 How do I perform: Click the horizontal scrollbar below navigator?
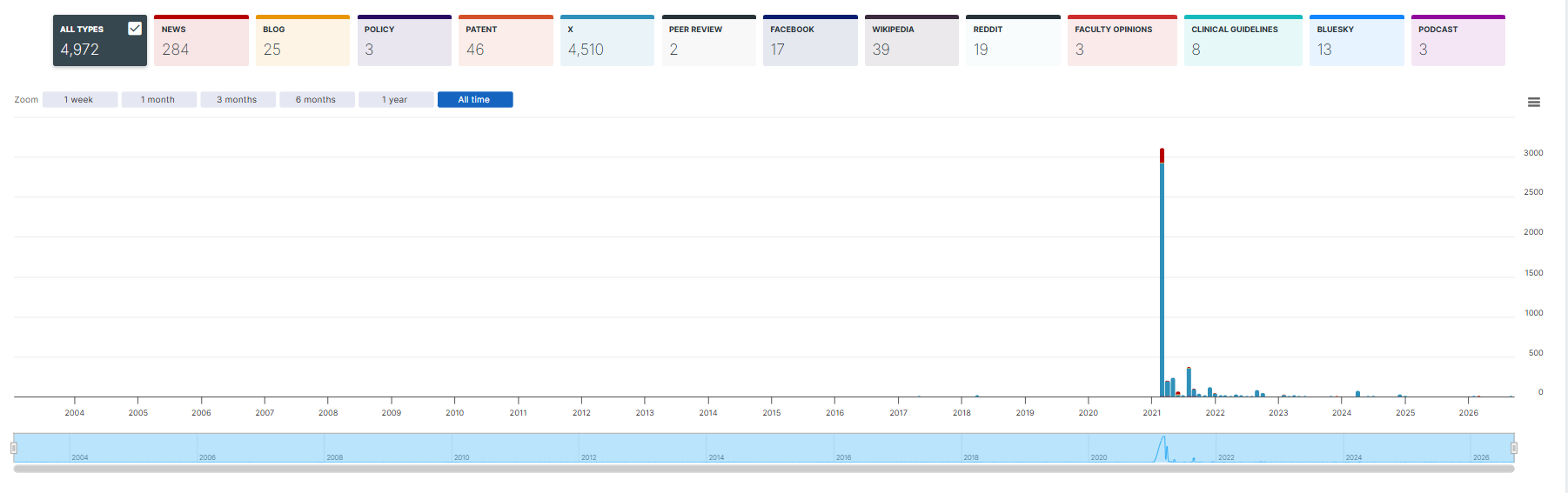764,469
